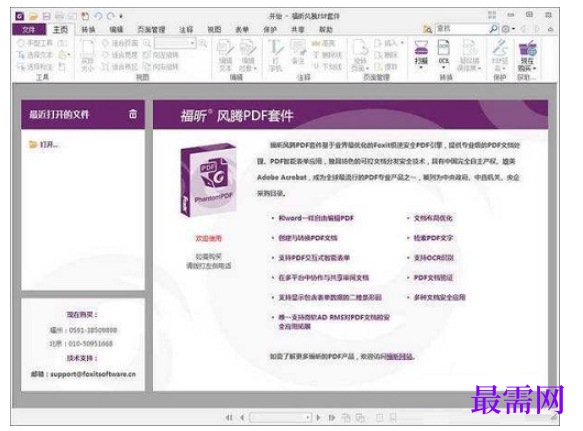Clear recent files with the trash icon
Screen dimensions: 583x431
tap(133, 114)
